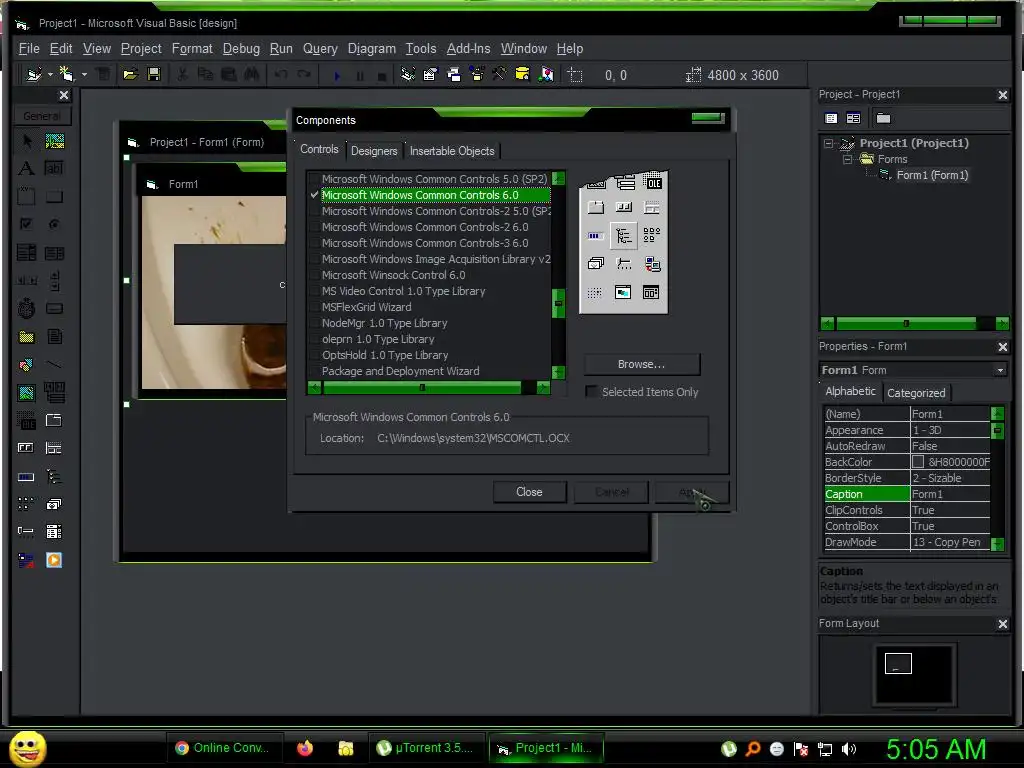Click the volume icon in system tray
Viewport: 1024px width, 768px height.
(849, 748)
